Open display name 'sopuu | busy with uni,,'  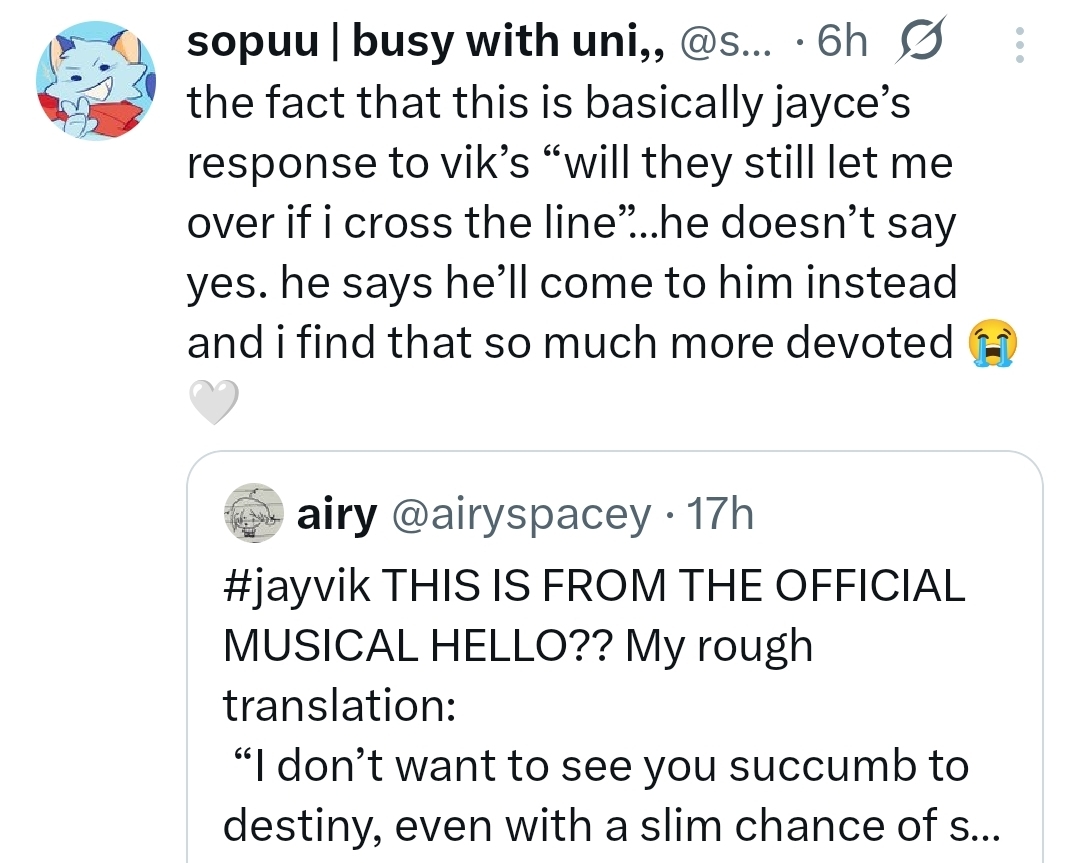point(425,44)
